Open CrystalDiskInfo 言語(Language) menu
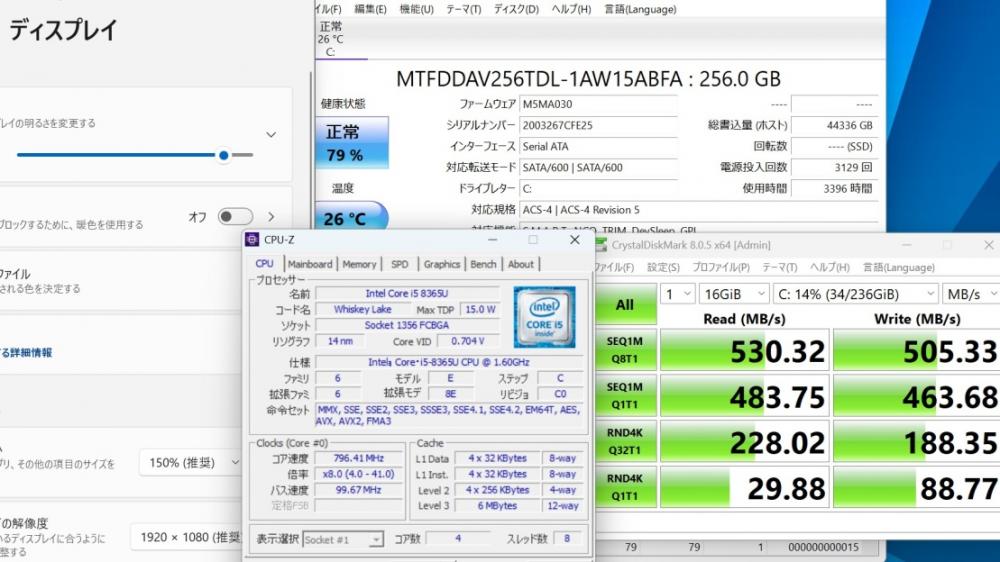The height and width of the screenshot is (562, 1000). [640, 9]
